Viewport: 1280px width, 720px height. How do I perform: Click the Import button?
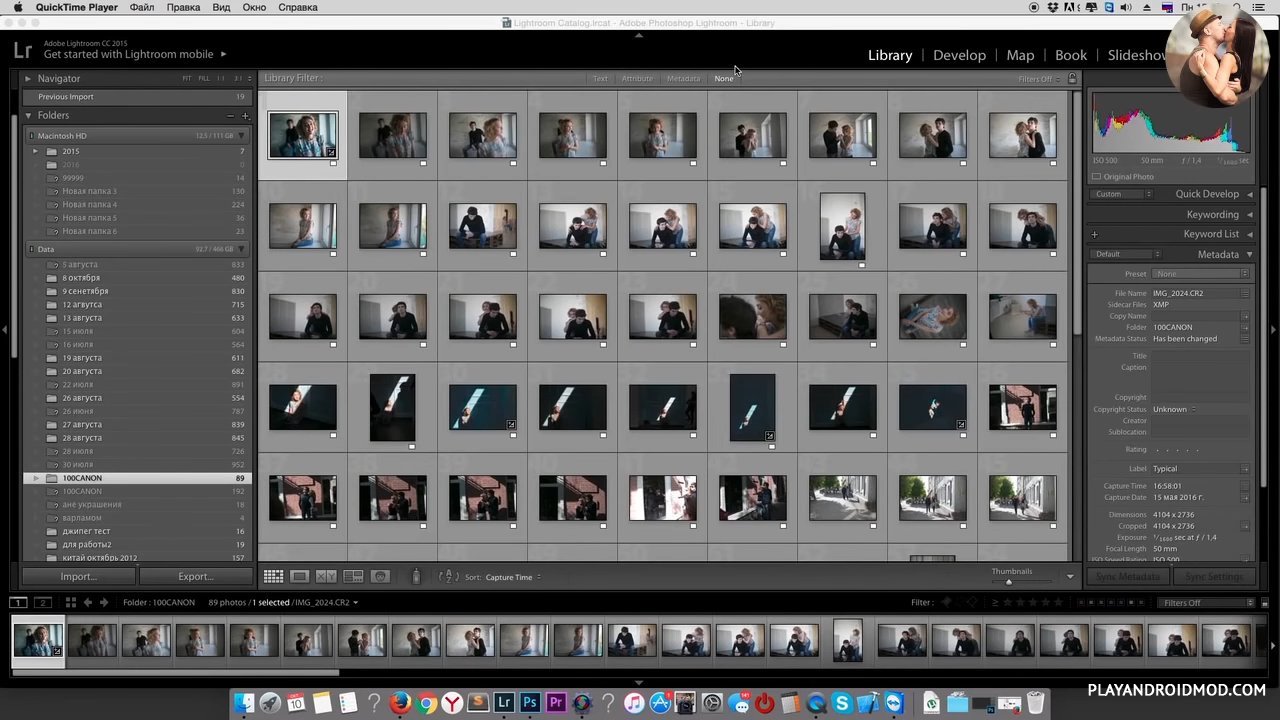pyautogui.click(x=79, y=577)
